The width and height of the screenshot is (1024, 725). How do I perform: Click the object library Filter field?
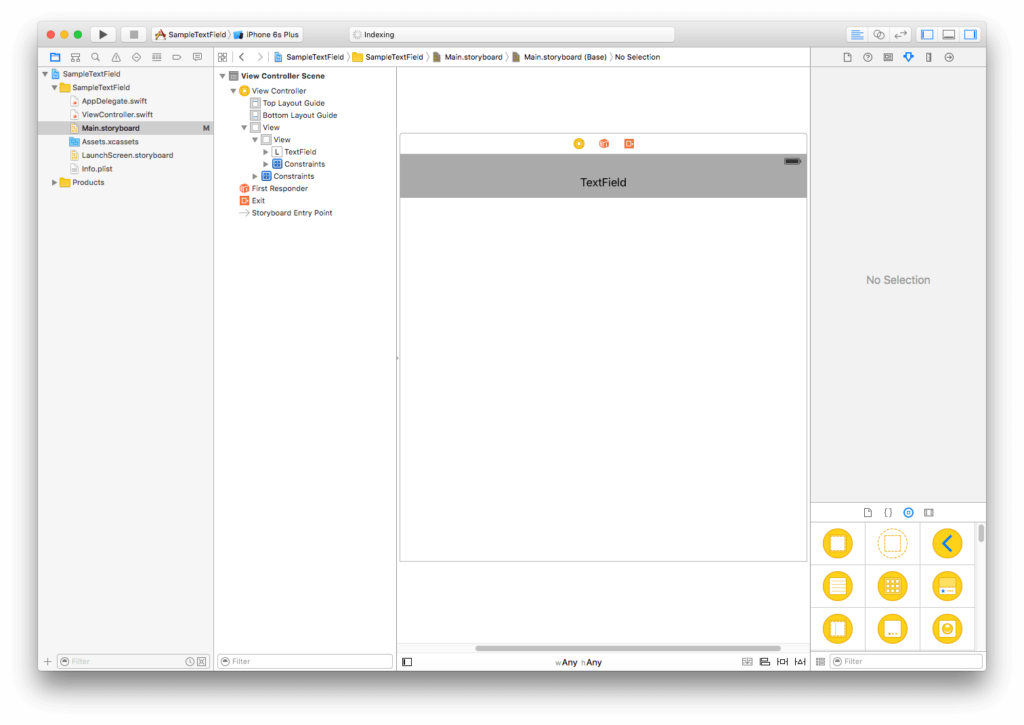tap(908, 662)
